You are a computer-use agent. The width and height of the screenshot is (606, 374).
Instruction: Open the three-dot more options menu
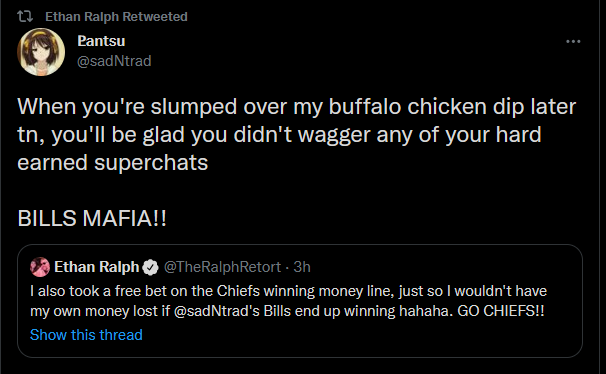point(573,41)
